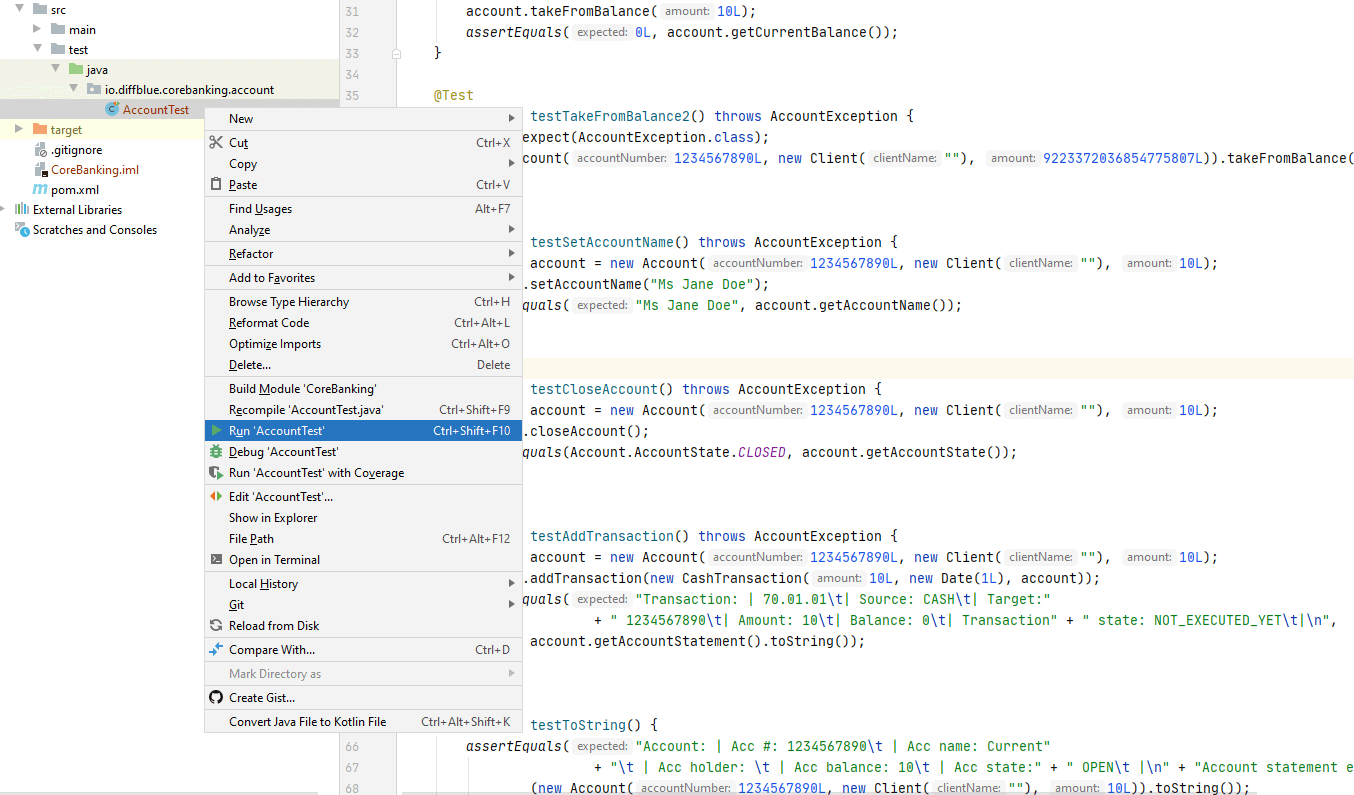1354x795 pixels.
Task: Click the Debug bug icon
Action: [x=215, y=452]
